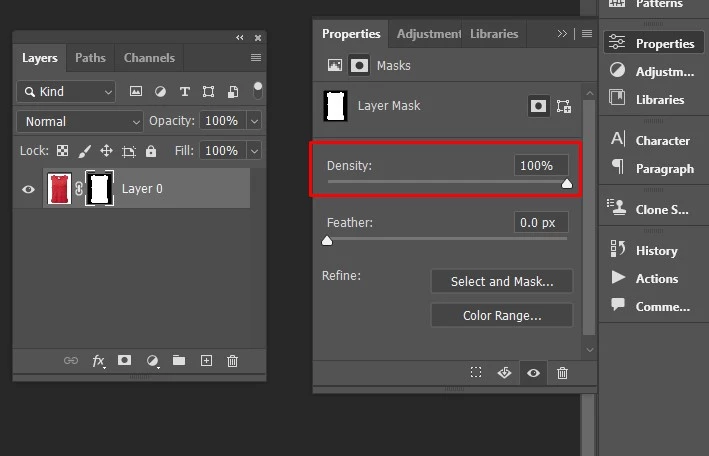Filter layers by adjustment layer icon

click(x=160, y=91)
